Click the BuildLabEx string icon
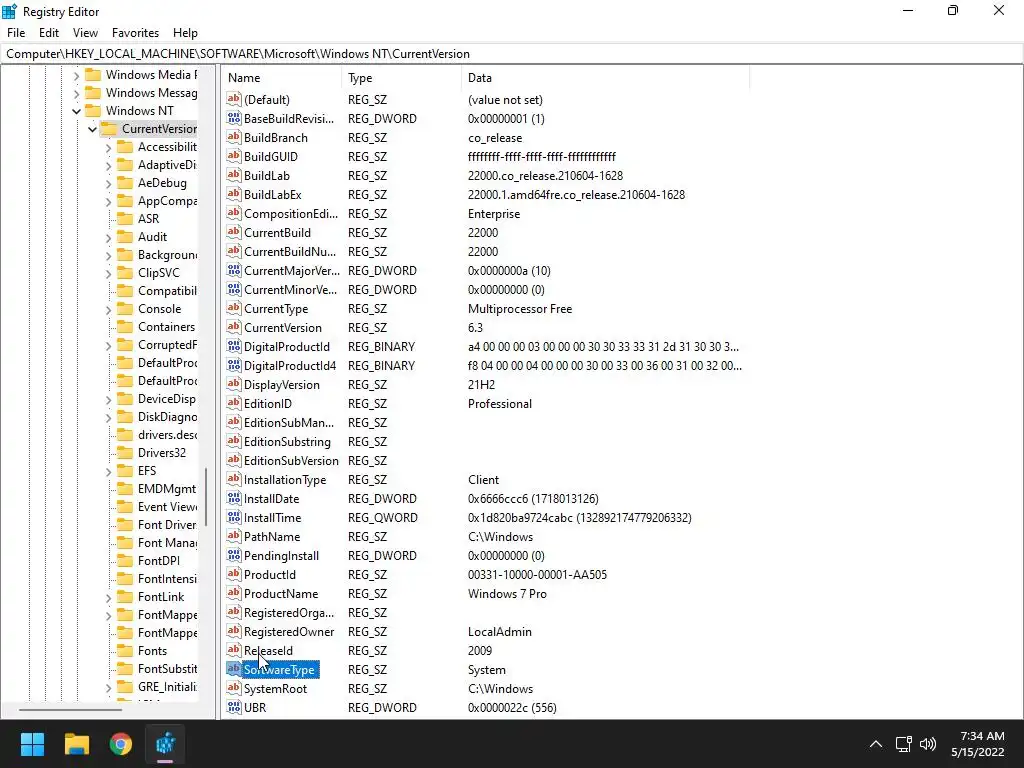The image size is (1024, 768). coord(234,194)
